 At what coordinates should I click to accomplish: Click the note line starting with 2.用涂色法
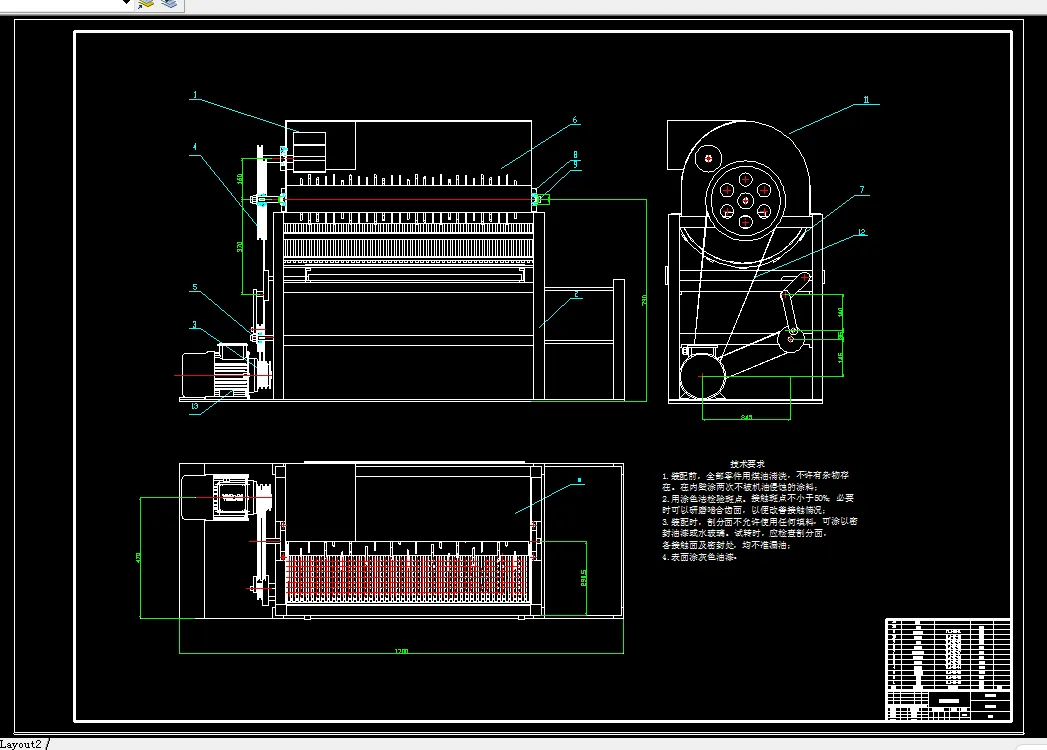click(758, 498)
